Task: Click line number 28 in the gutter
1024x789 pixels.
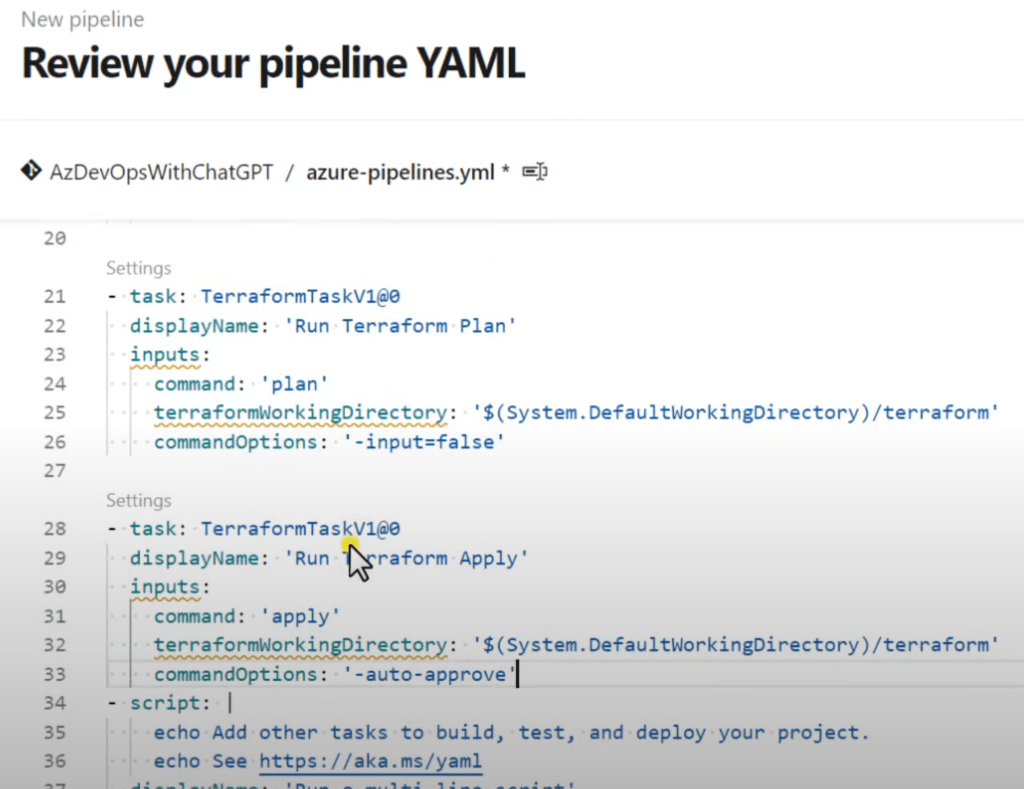Action: [55, 529]
